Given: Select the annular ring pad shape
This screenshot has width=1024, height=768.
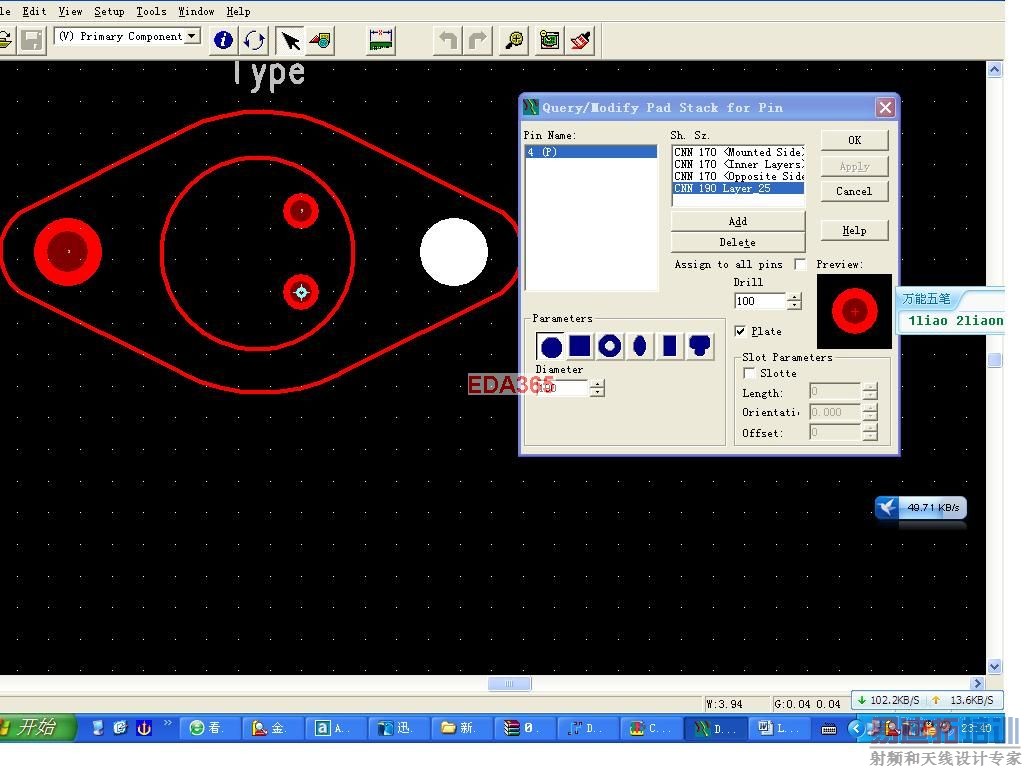Looking at the screenshot, I should [x=610, y=346].
